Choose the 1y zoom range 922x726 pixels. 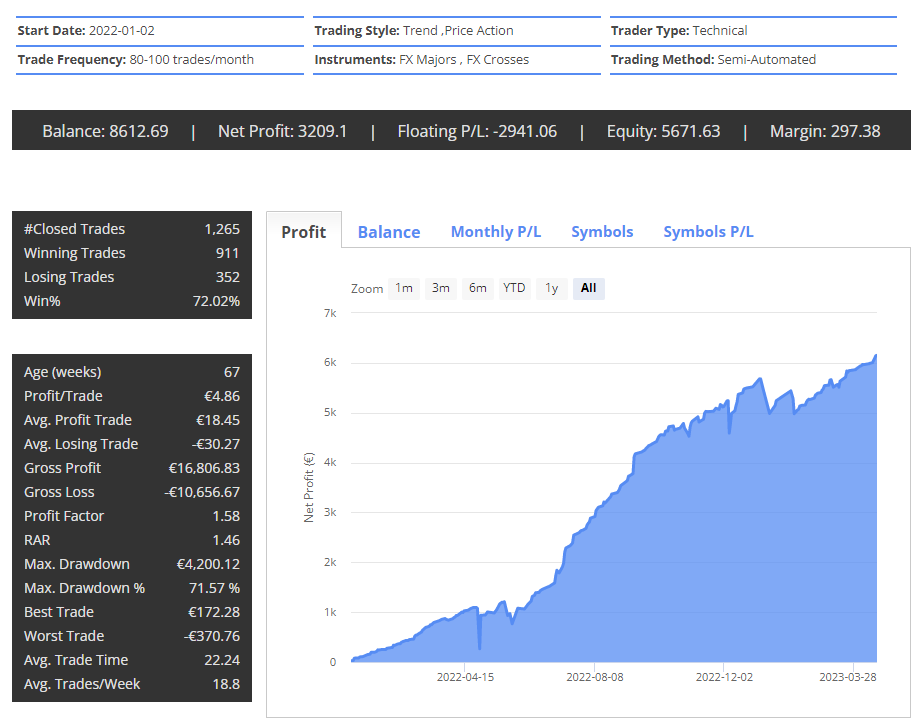tap(550, 288)
